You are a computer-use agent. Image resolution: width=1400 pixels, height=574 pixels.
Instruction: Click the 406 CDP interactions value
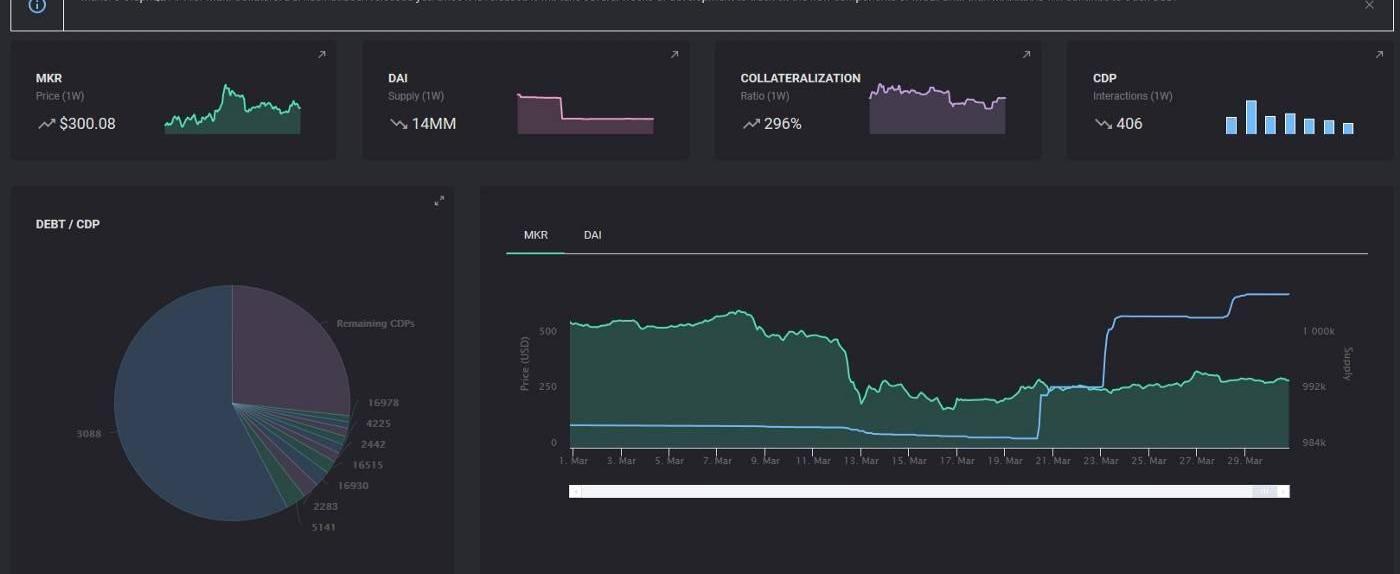point(1129,124)
